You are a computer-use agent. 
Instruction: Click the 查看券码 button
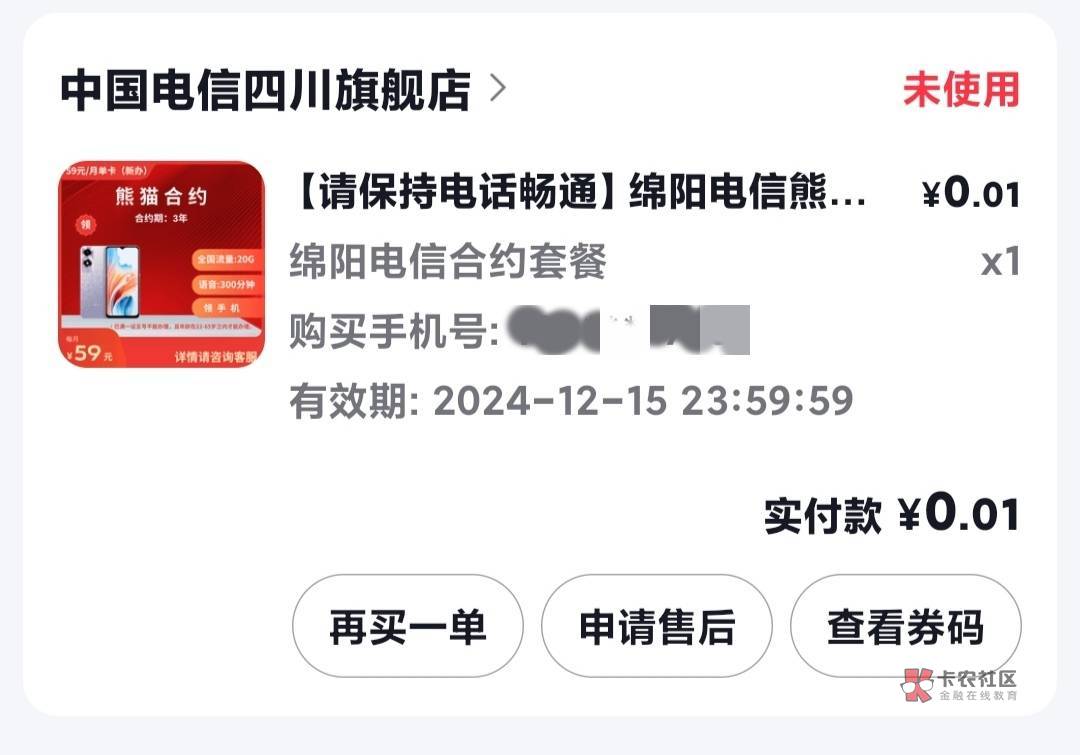[906, 626]
